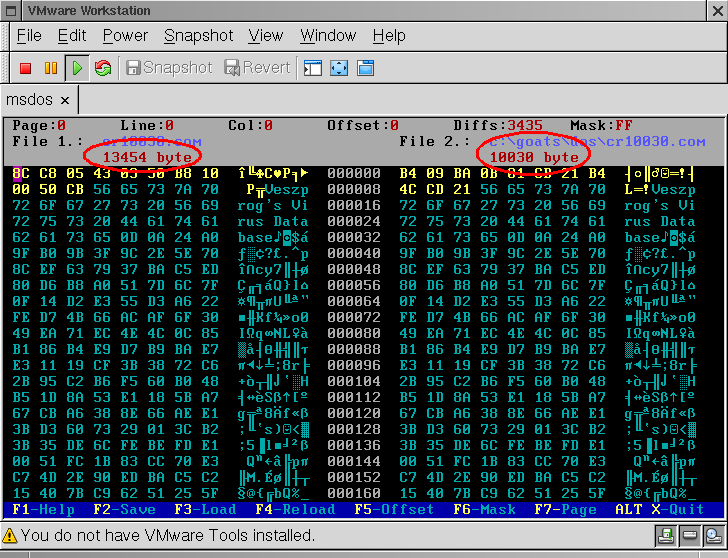Click the Page:0 indicator

click(39, 125)
